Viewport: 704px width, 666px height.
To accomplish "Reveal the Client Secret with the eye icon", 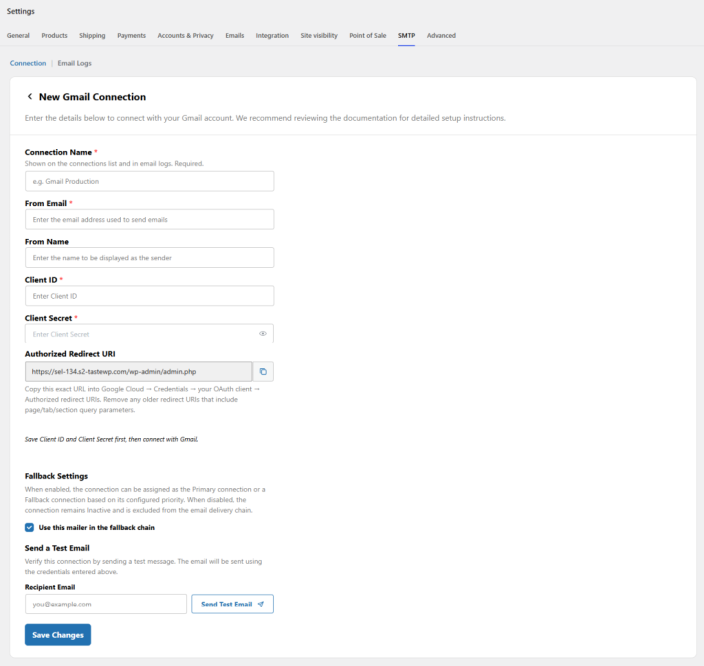I will point(263,334).
